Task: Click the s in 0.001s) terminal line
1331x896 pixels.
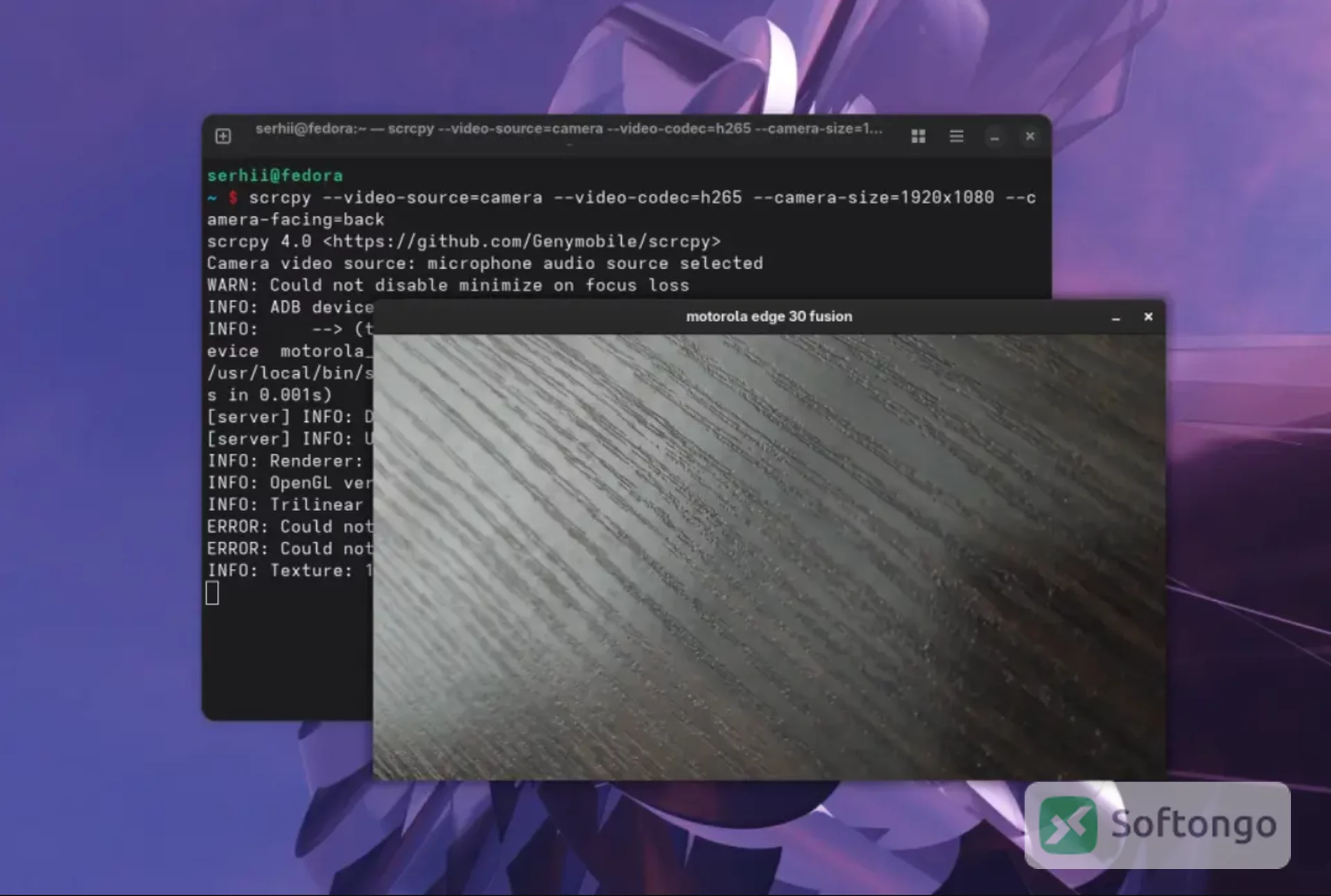Action: (270, 395)
